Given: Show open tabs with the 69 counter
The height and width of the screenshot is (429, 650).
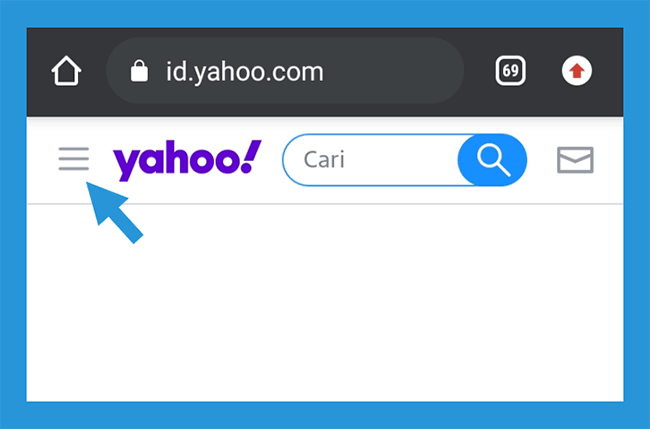Looking at the screenshot, I should pos(510,70).
